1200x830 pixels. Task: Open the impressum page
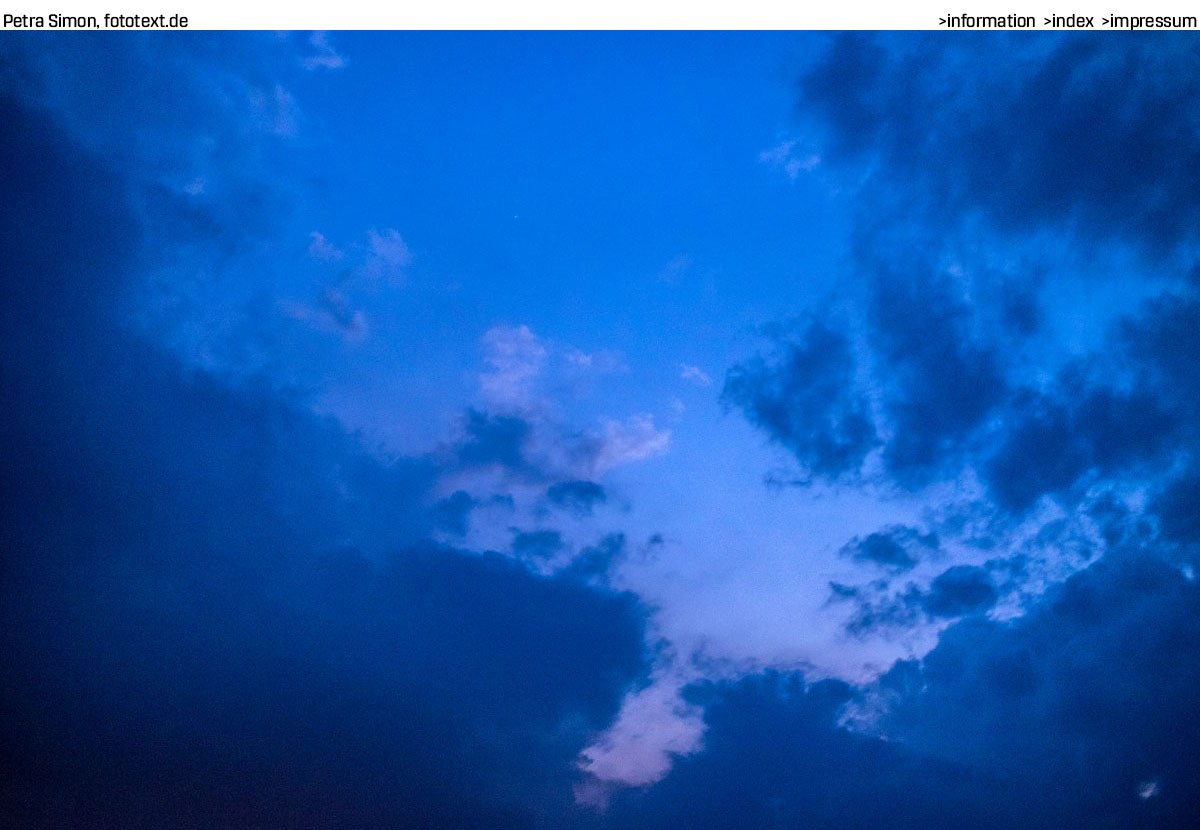point(1149,21)
